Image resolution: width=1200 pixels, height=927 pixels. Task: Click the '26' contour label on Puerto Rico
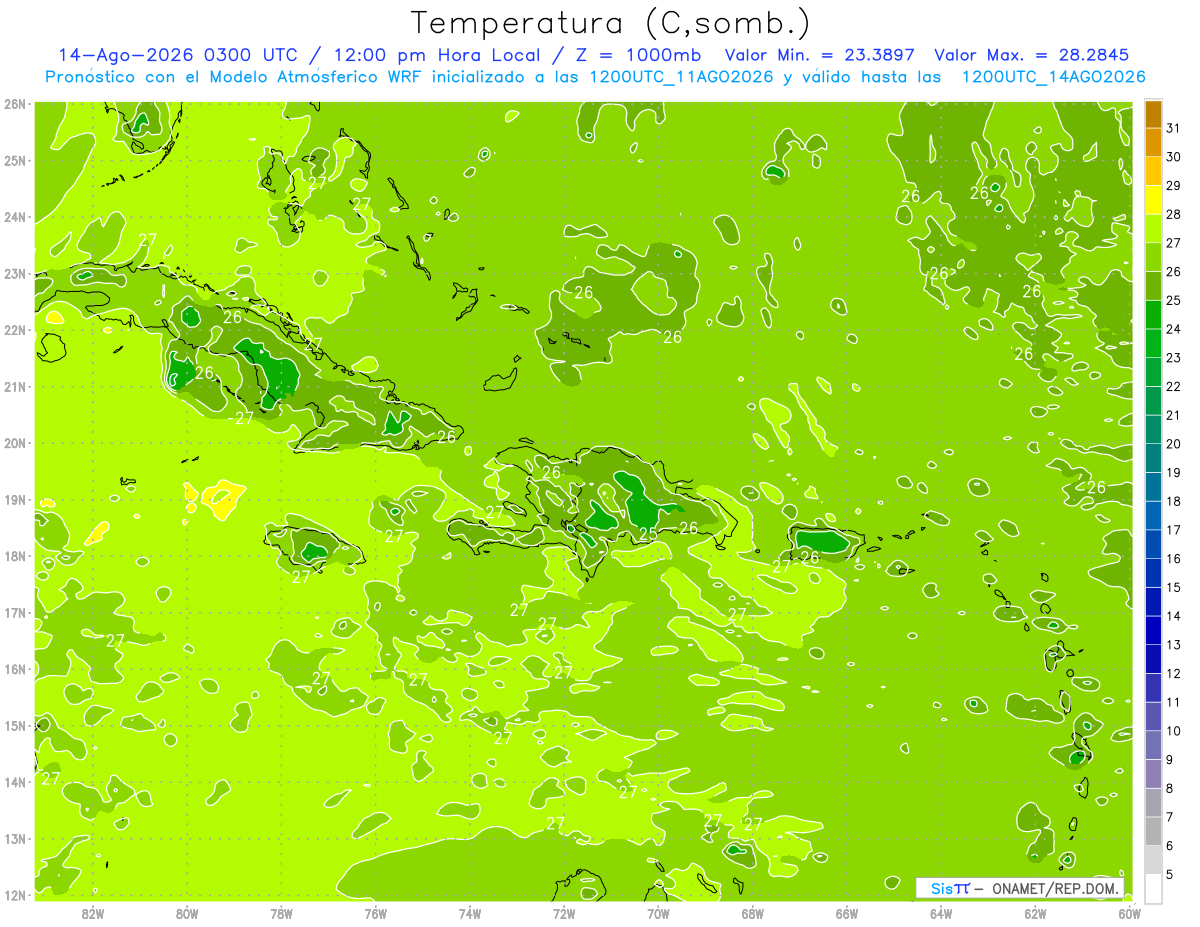(x=809, y=557)
